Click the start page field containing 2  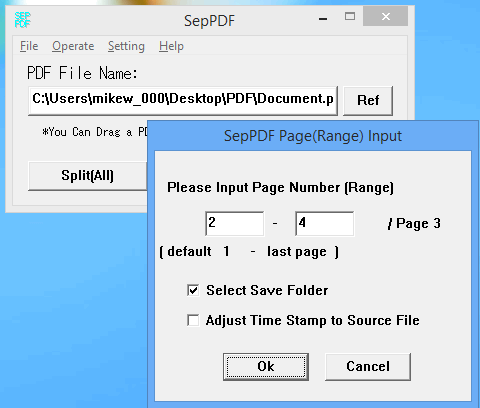(x=235, y=223)
